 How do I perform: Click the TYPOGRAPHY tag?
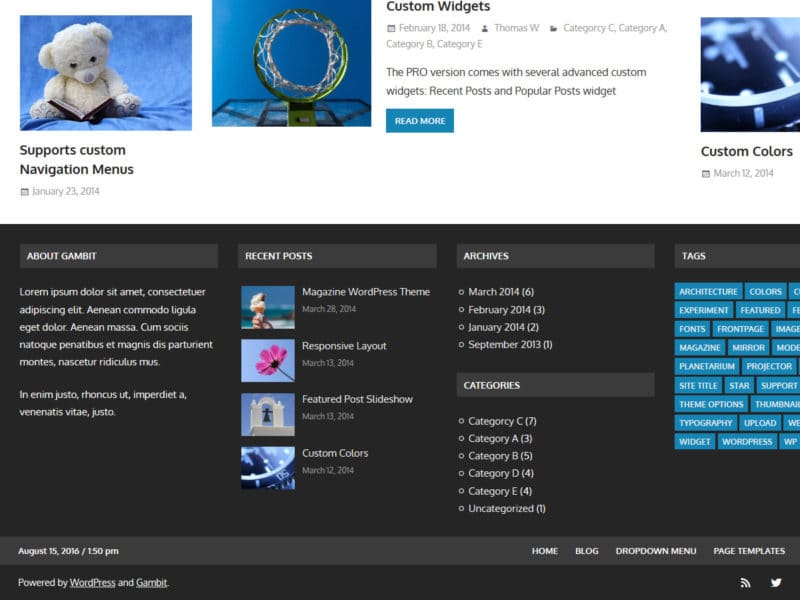coord(706,422)
